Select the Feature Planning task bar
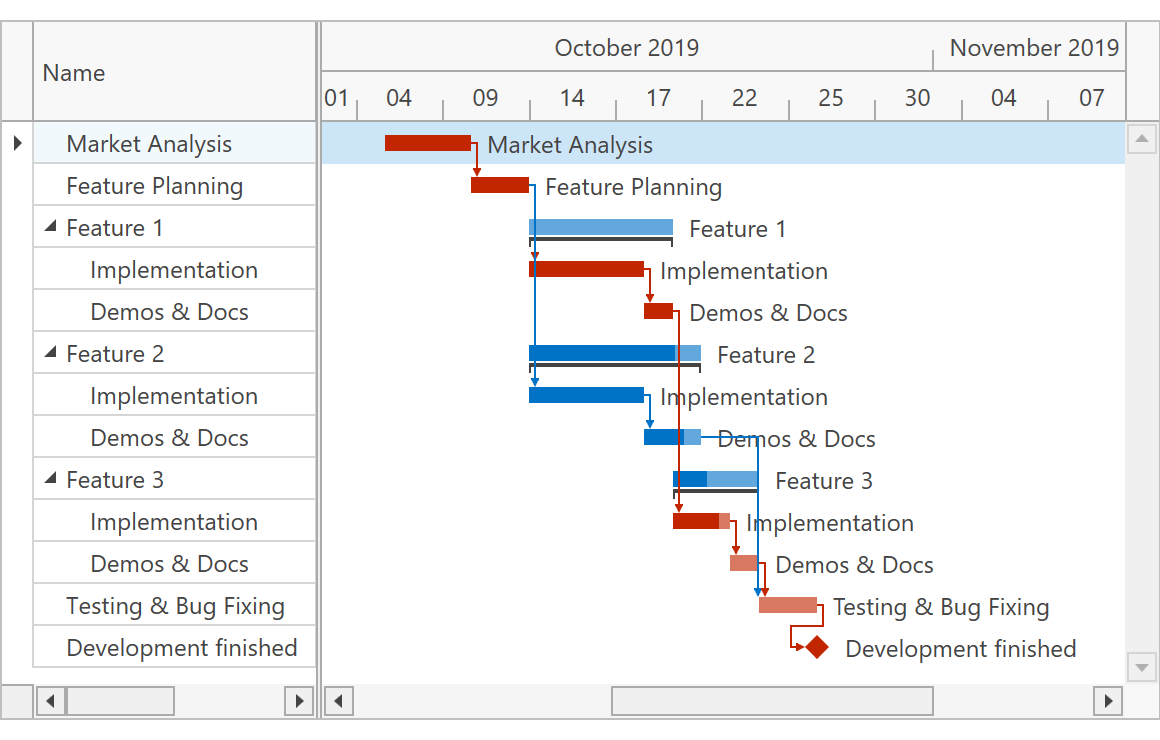The width and height of the screenshot is (1160, 740). click(x=499, y=185)
